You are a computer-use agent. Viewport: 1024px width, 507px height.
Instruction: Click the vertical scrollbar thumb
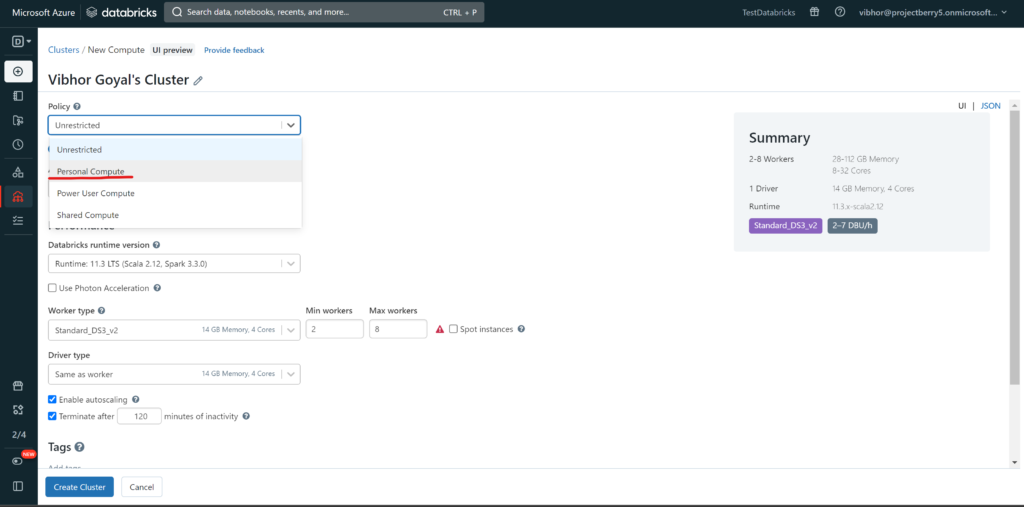(1014, 247)
